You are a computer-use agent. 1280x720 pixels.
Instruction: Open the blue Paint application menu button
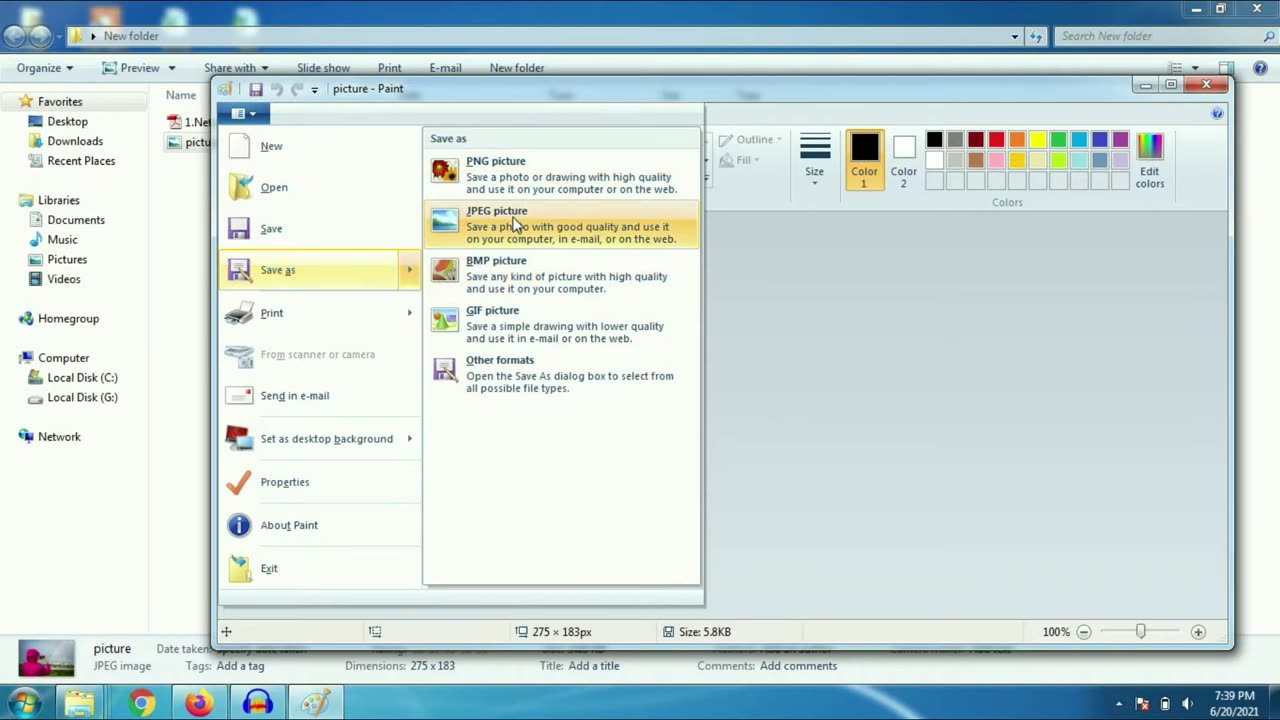click(x=243, y=113)
